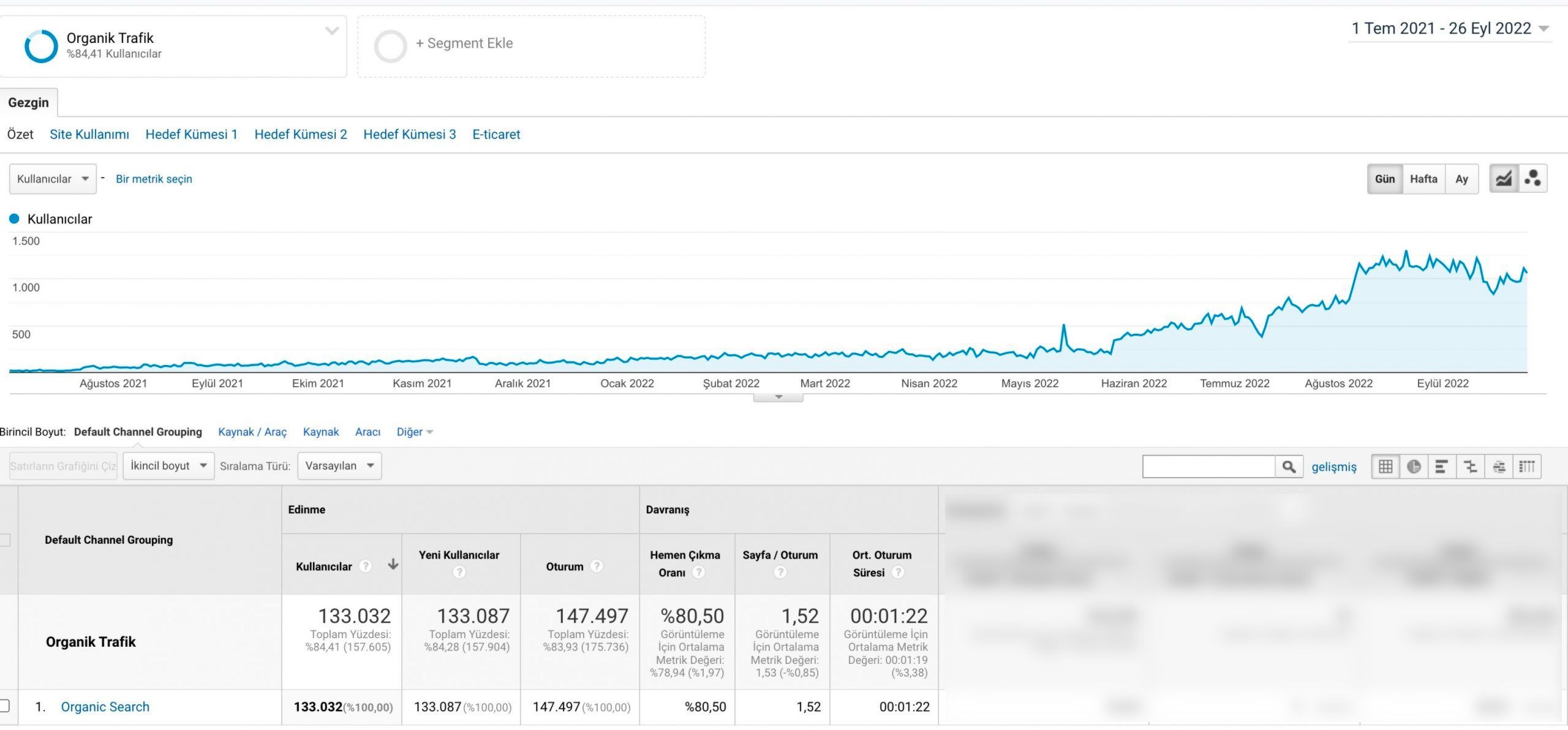The height and width of the screenshot is (730, 1568).
Task: Click Ağustos 2022 axis label
Action: (x=1339, y=383)
